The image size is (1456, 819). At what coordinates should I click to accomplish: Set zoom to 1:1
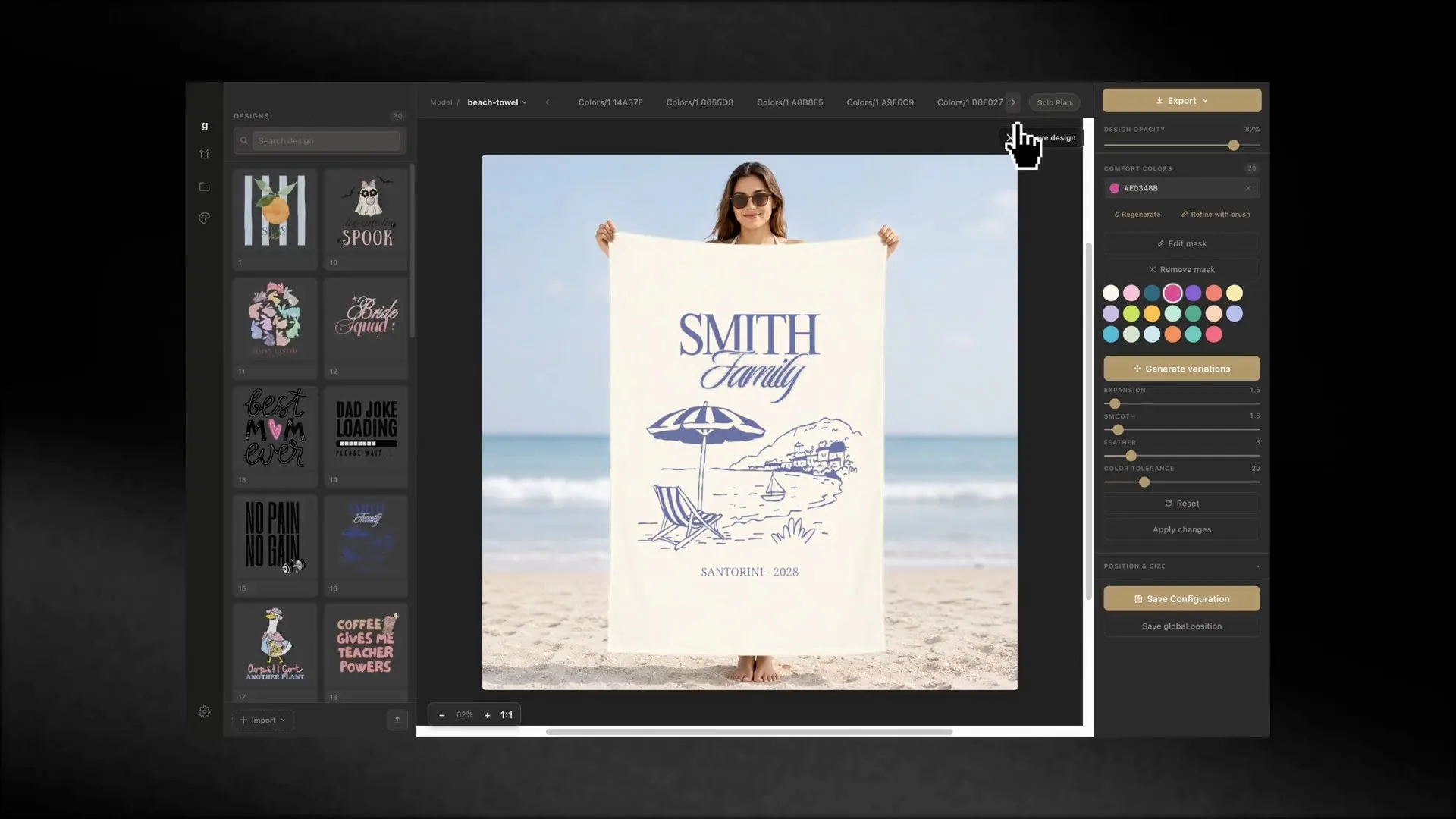pyautogui.click(x=507, y=715)
